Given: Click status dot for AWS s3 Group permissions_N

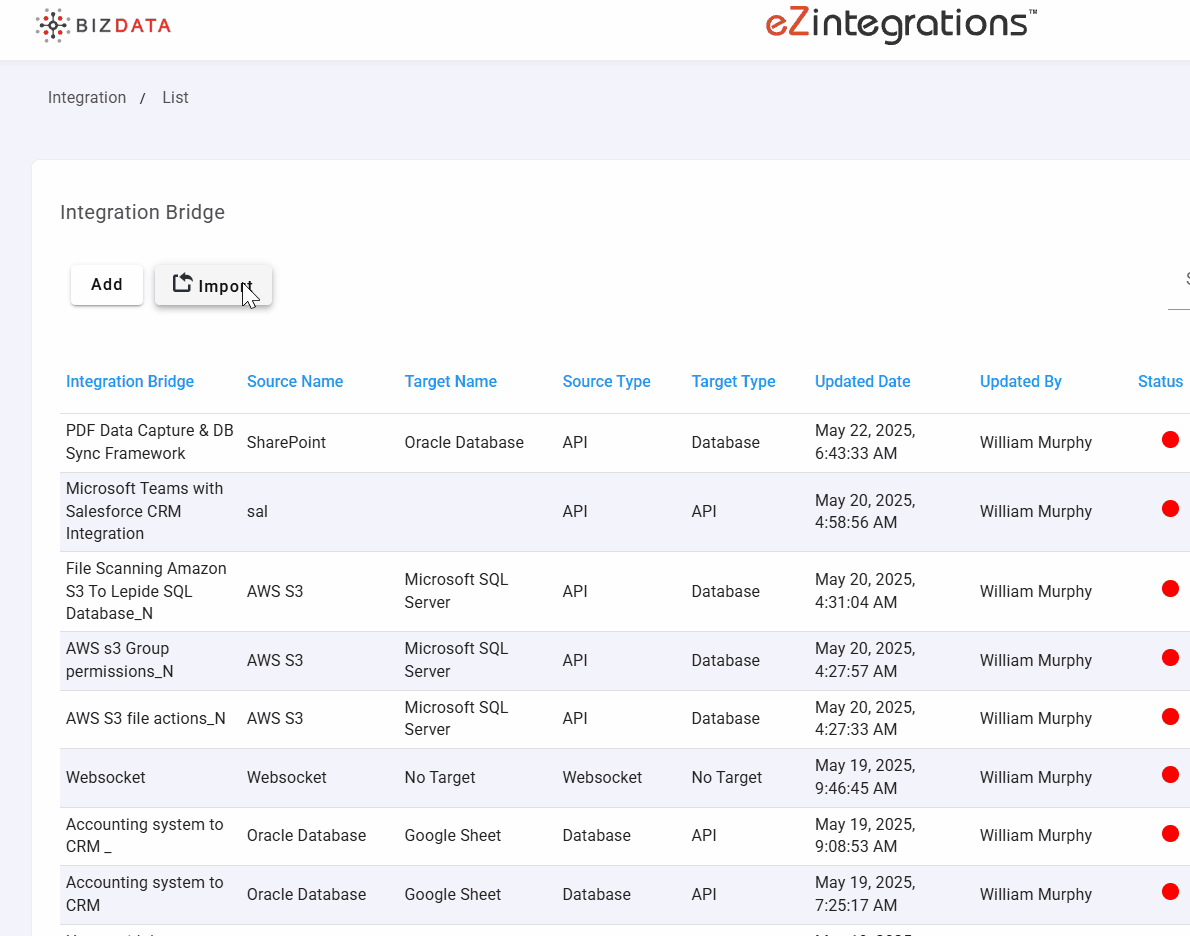Looking at the screenshot, I should point(1170,658).
